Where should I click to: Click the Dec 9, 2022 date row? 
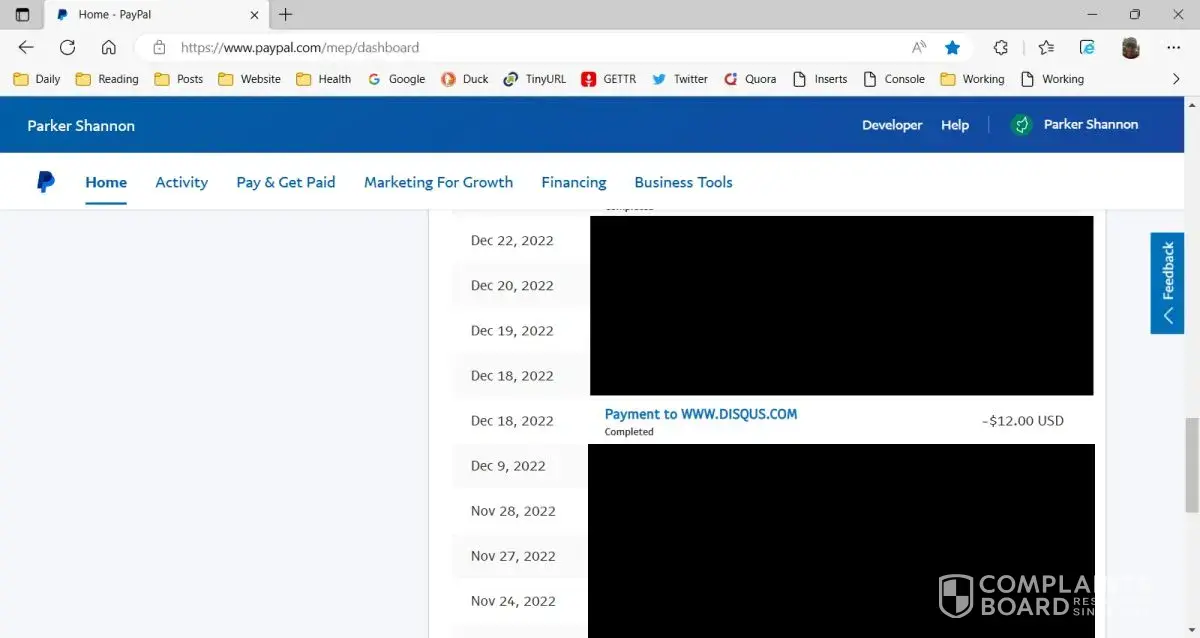[x=508, y=466]
